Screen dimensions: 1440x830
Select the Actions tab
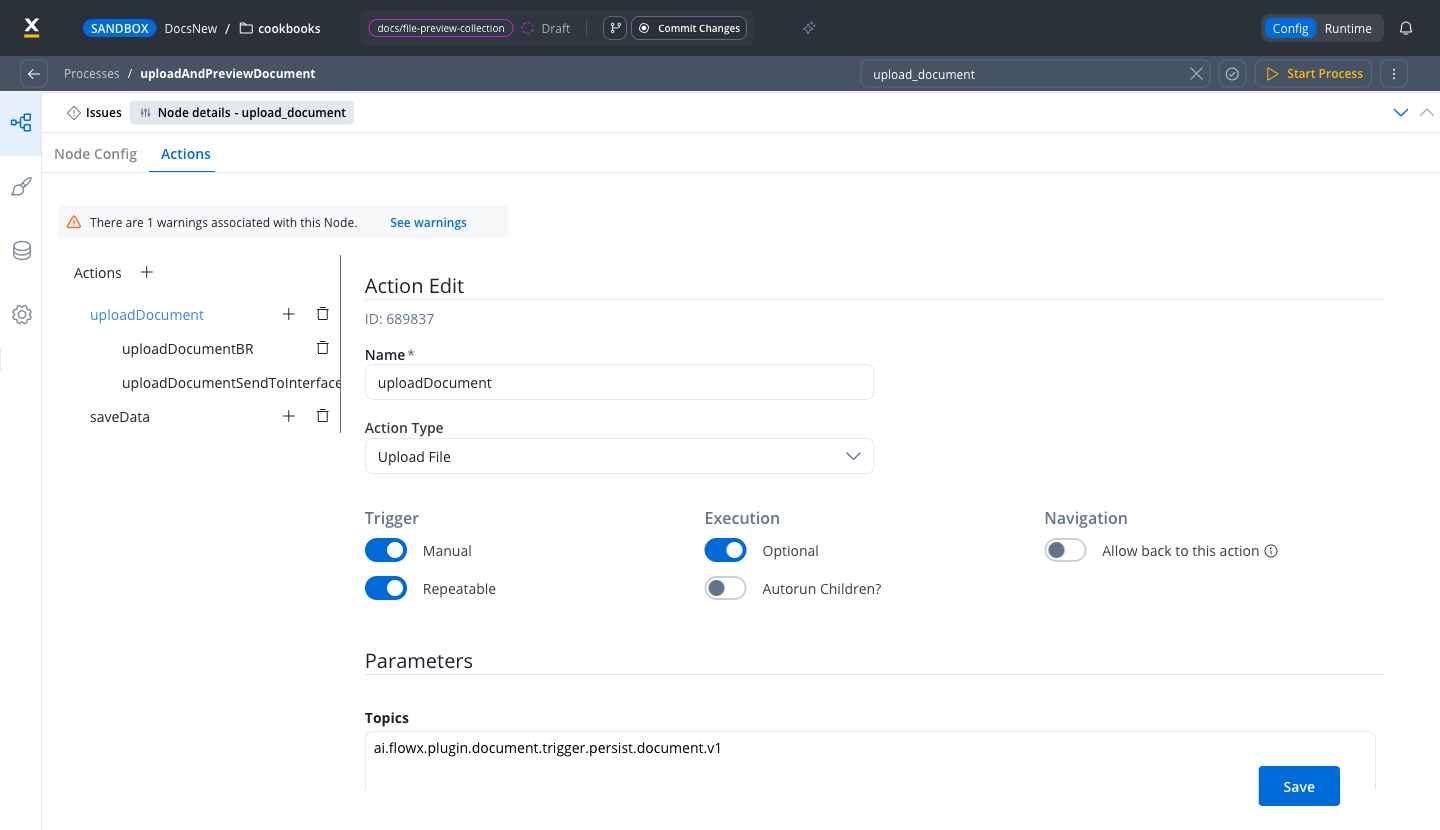tap(186, 154)
